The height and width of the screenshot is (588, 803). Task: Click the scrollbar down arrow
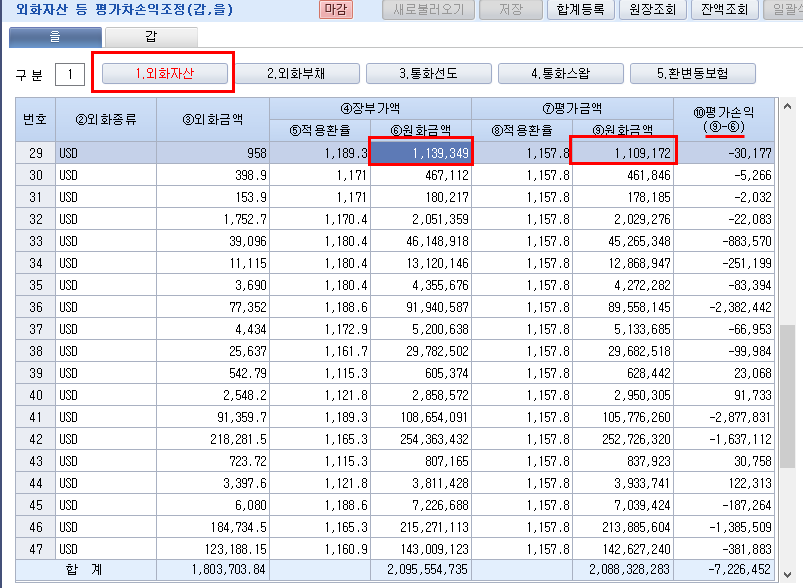point(787,574)
